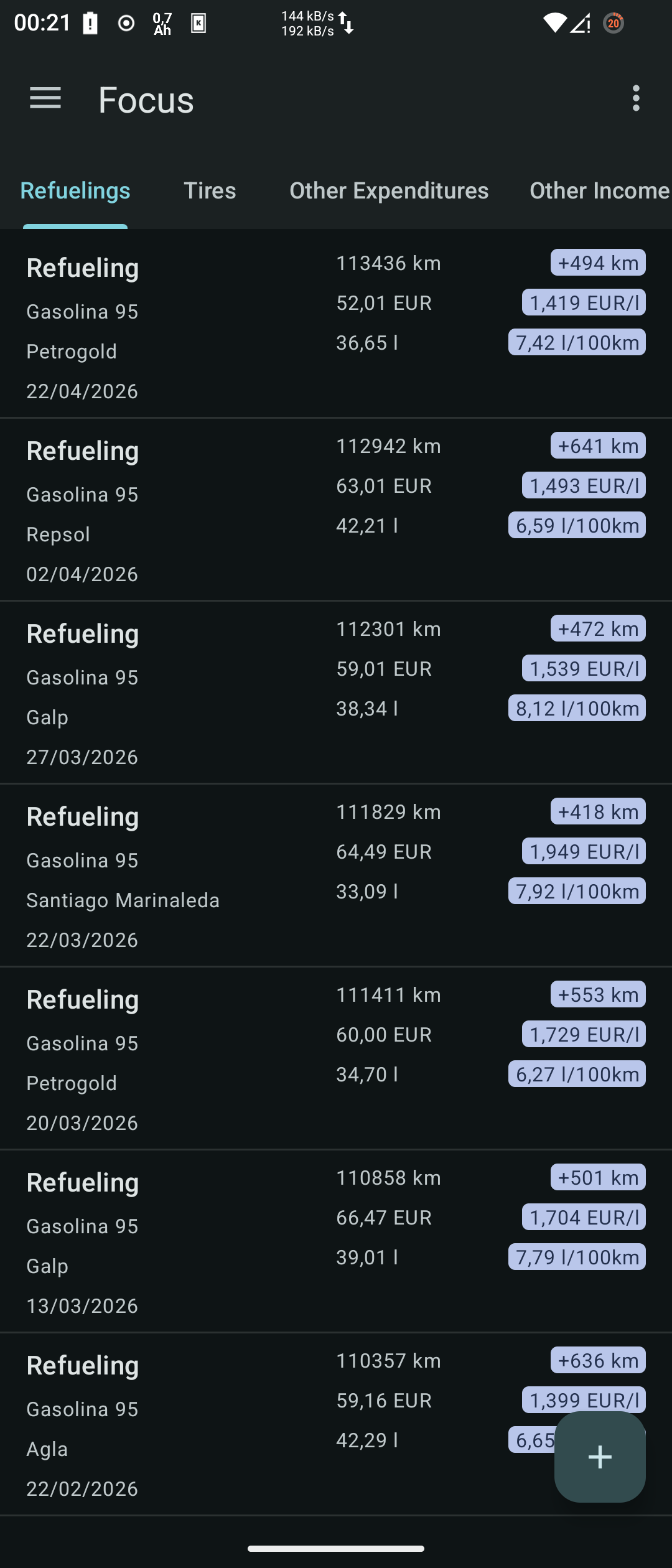Open the Galp refueling from 27/03/2026
672x1568 pixels.
(336, 692)
